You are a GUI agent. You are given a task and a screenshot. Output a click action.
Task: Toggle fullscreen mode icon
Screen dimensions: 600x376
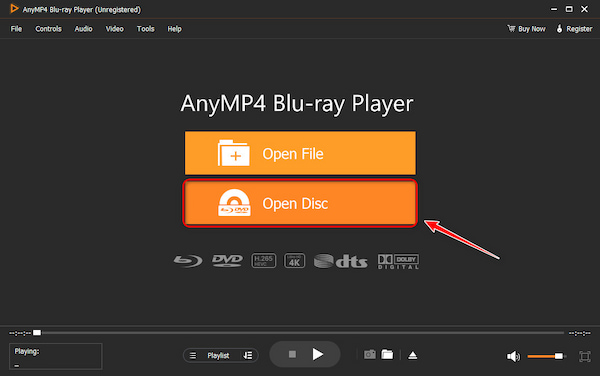(x=585, y=356)
